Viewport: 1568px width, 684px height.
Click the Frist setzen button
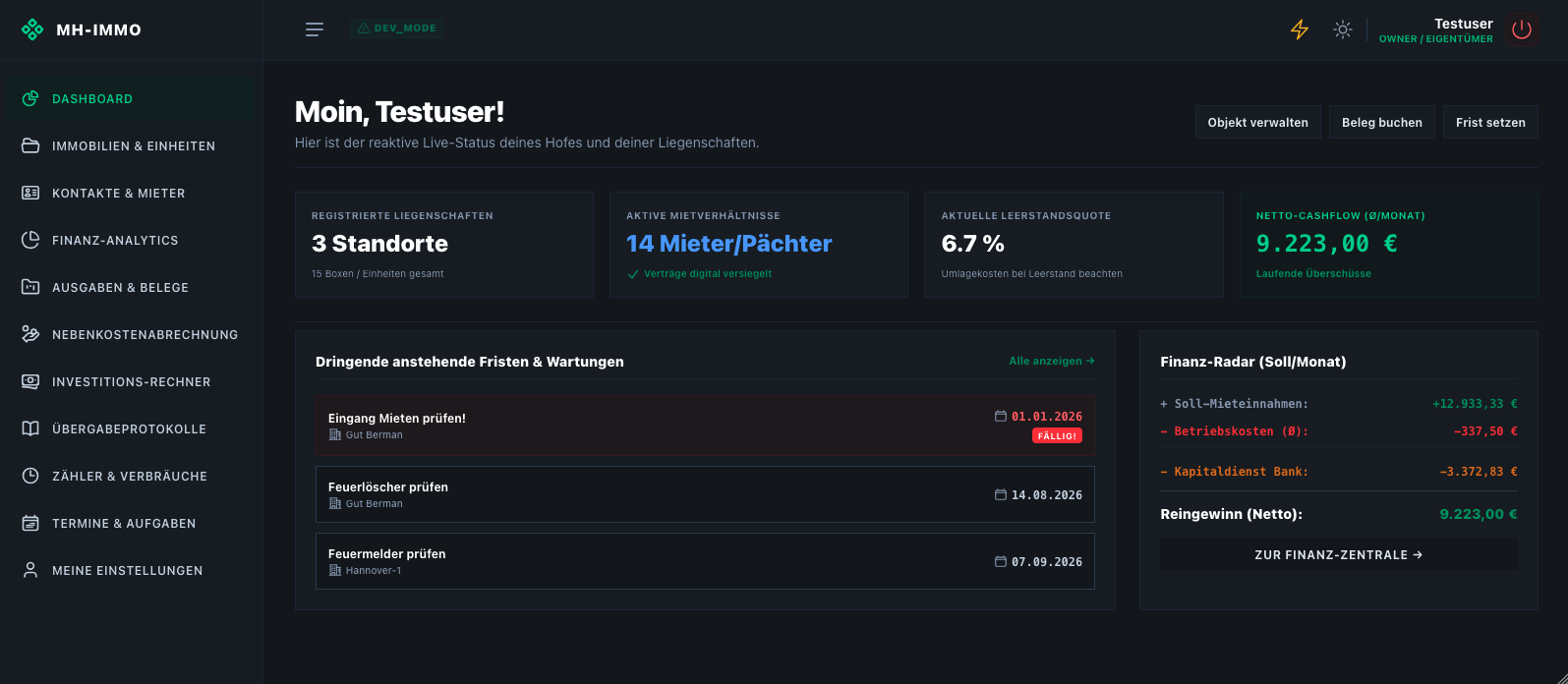(x=1490, y=123)
